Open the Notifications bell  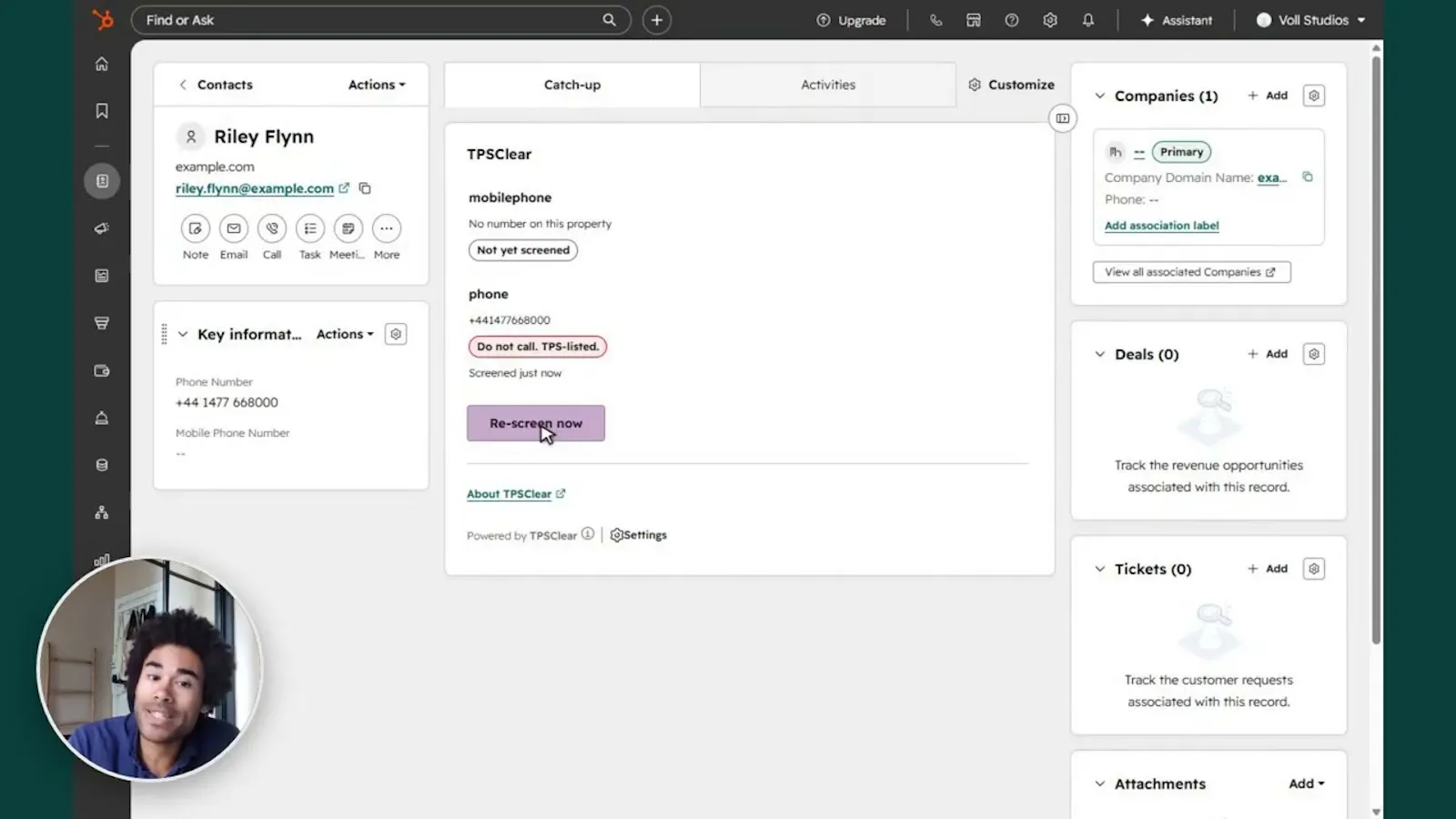[1088, 20]
